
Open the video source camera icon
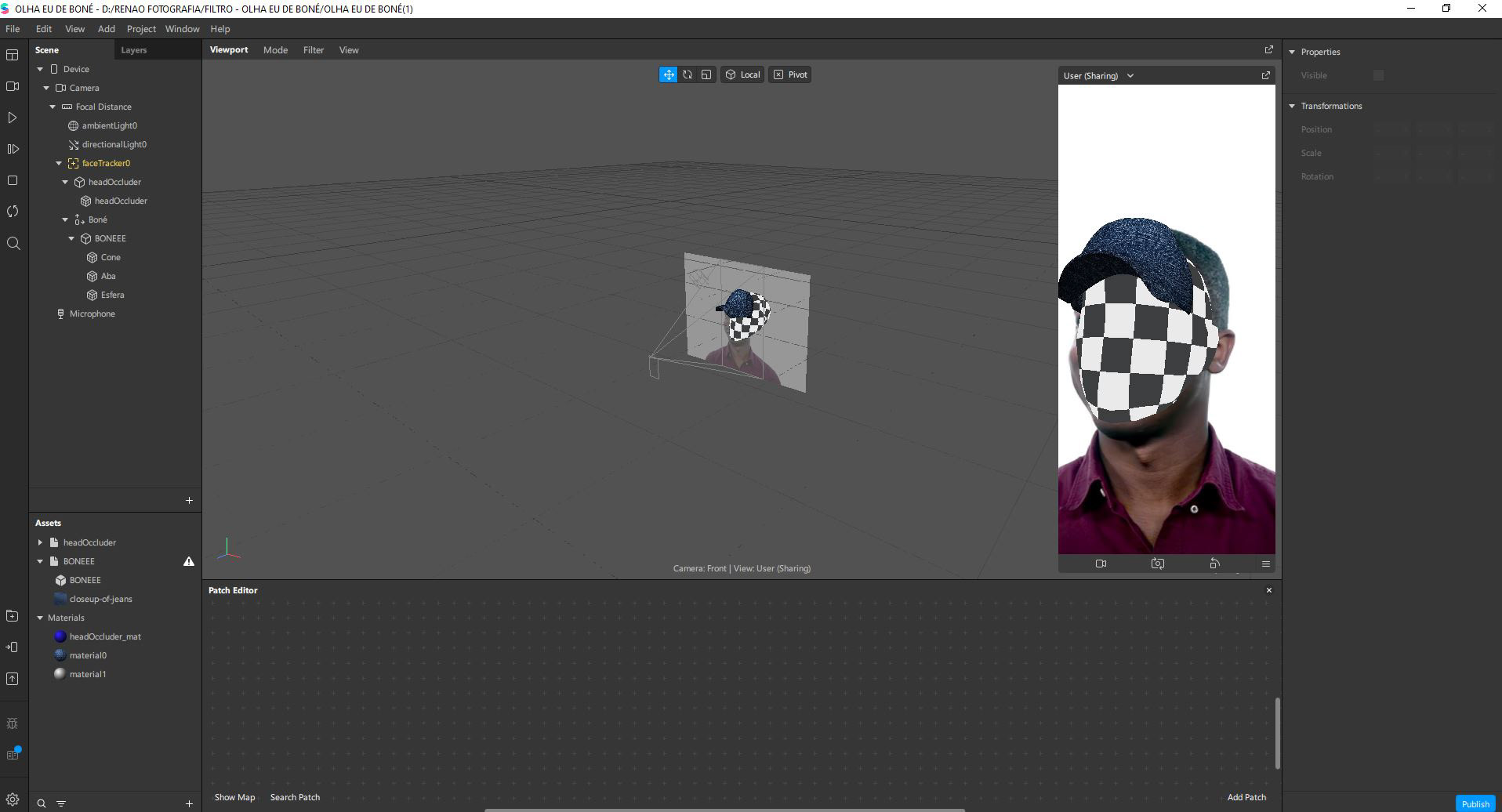tap(13, 86)
